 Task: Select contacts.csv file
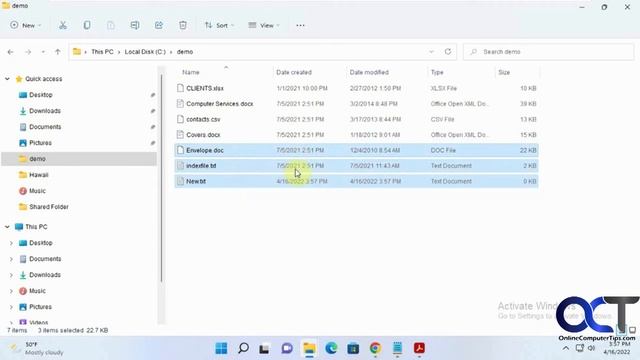356,119
